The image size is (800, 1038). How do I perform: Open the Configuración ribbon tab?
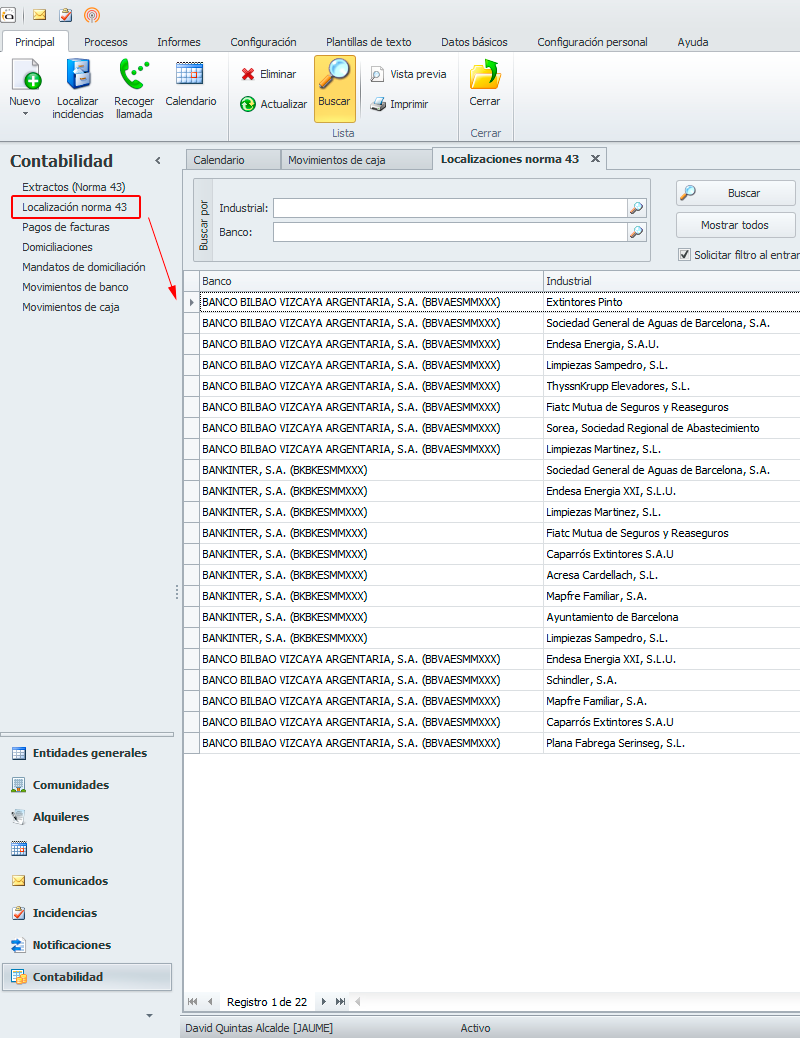[264, 42]
